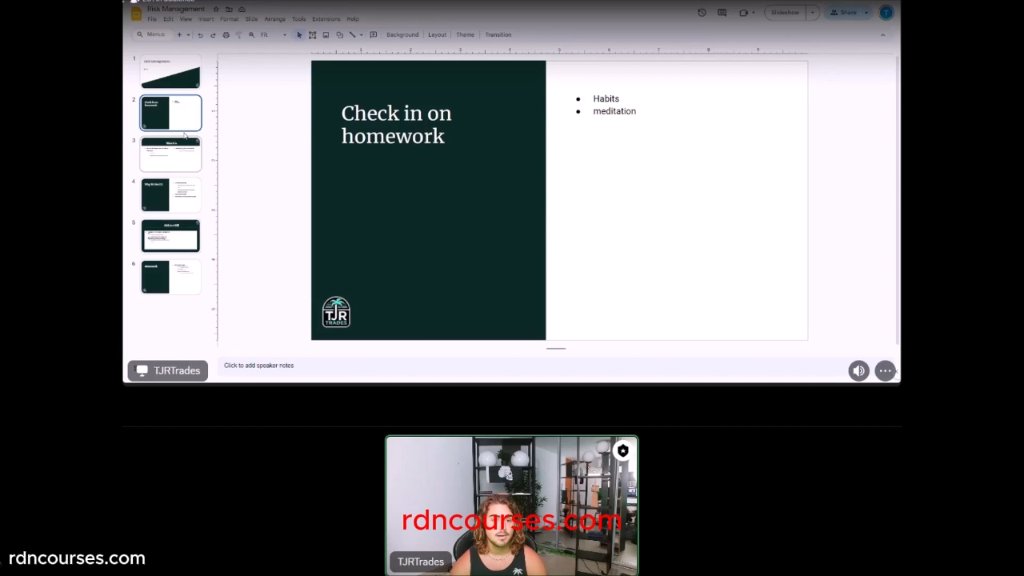Screen dimensions: 1024x576
Task: Open the Extensions menu
Action: (x=326, y=20)
